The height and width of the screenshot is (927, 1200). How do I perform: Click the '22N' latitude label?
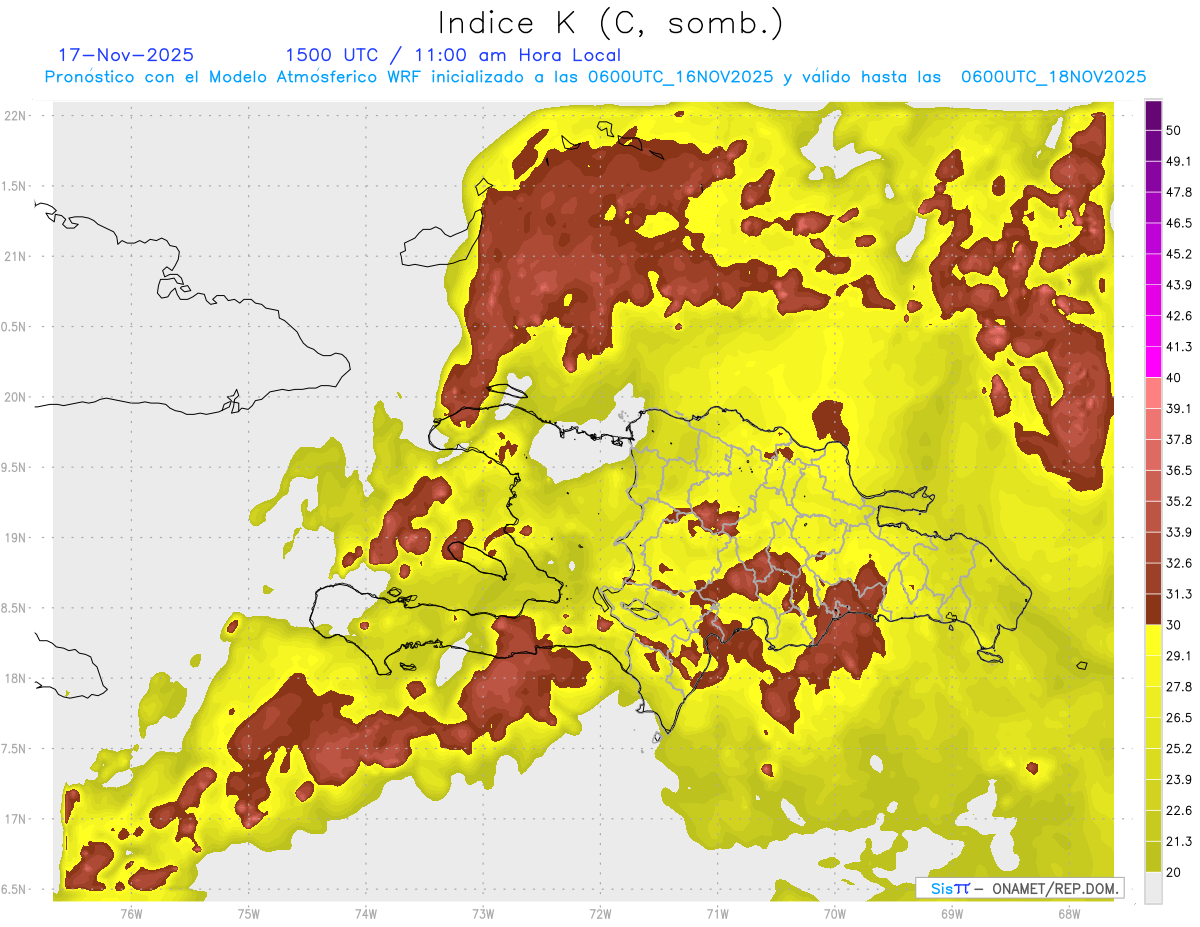16,115
